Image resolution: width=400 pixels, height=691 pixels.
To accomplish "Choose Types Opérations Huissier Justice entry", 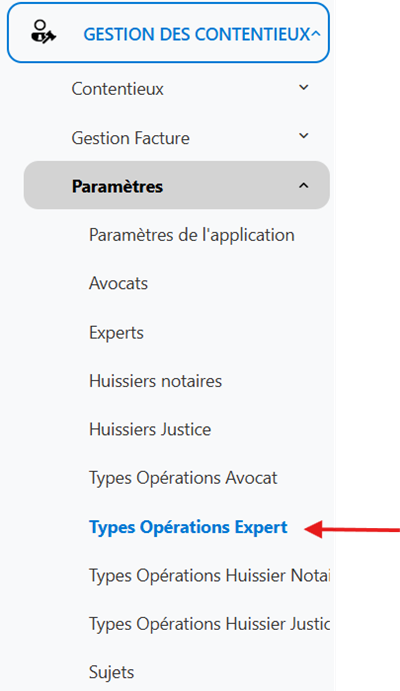I will 210,624.
